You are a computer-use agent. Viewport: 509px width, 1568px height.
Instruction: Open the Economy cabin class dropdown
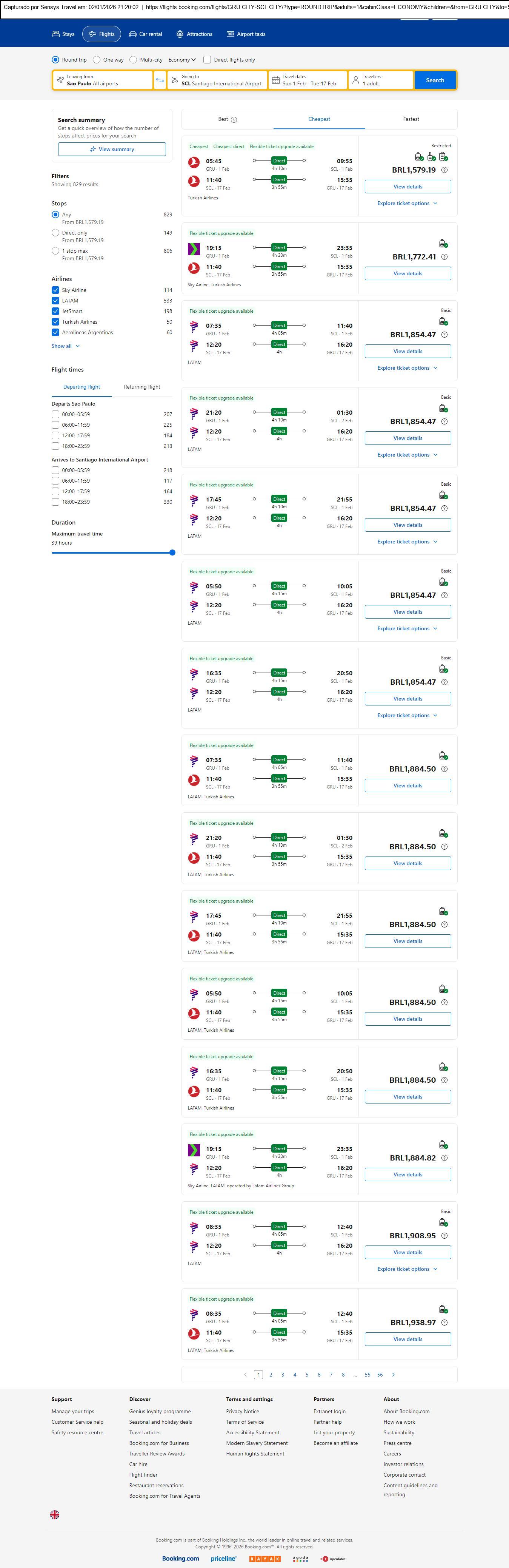182,60
